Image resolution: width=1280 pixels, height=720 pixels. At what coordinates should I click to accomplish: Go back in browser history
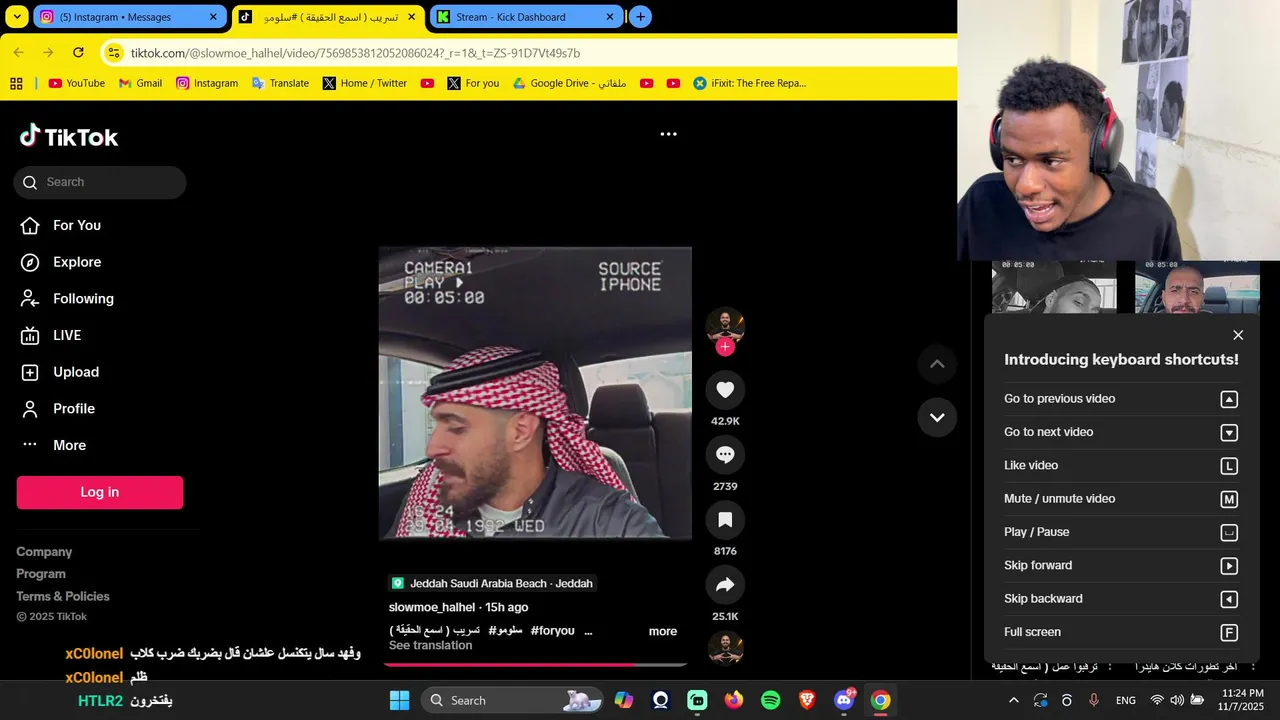point(18,53)
